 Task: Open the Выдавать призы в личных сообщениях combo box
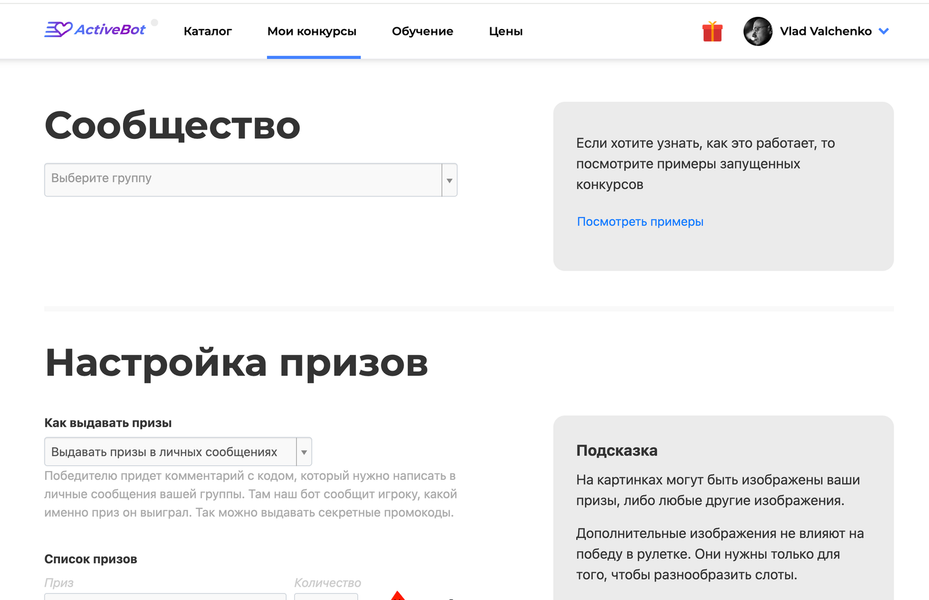(x=170, y=452)
